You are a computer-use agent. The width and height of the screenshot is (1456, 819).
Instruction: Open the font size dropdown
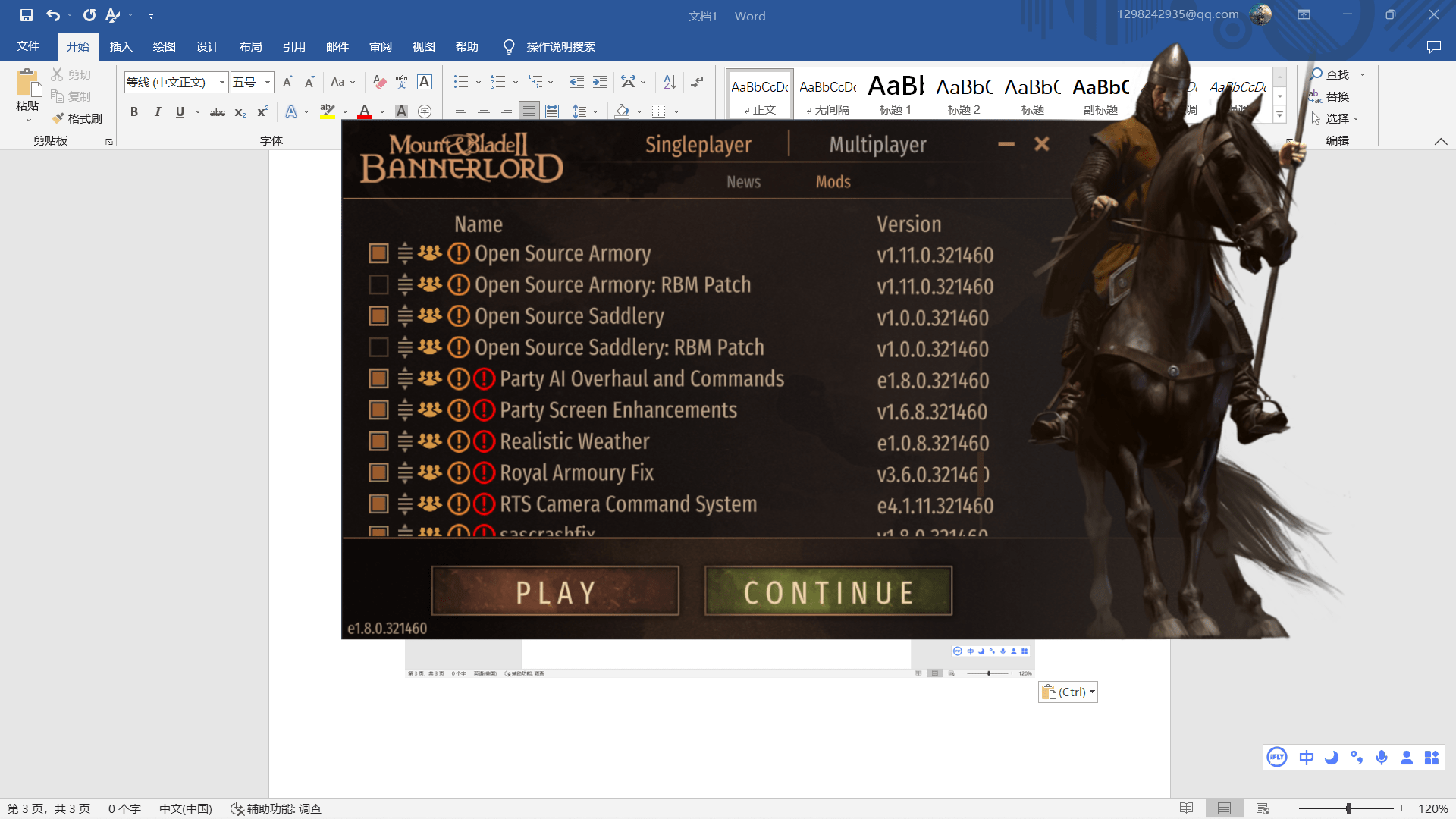click(x=267, y=82)
